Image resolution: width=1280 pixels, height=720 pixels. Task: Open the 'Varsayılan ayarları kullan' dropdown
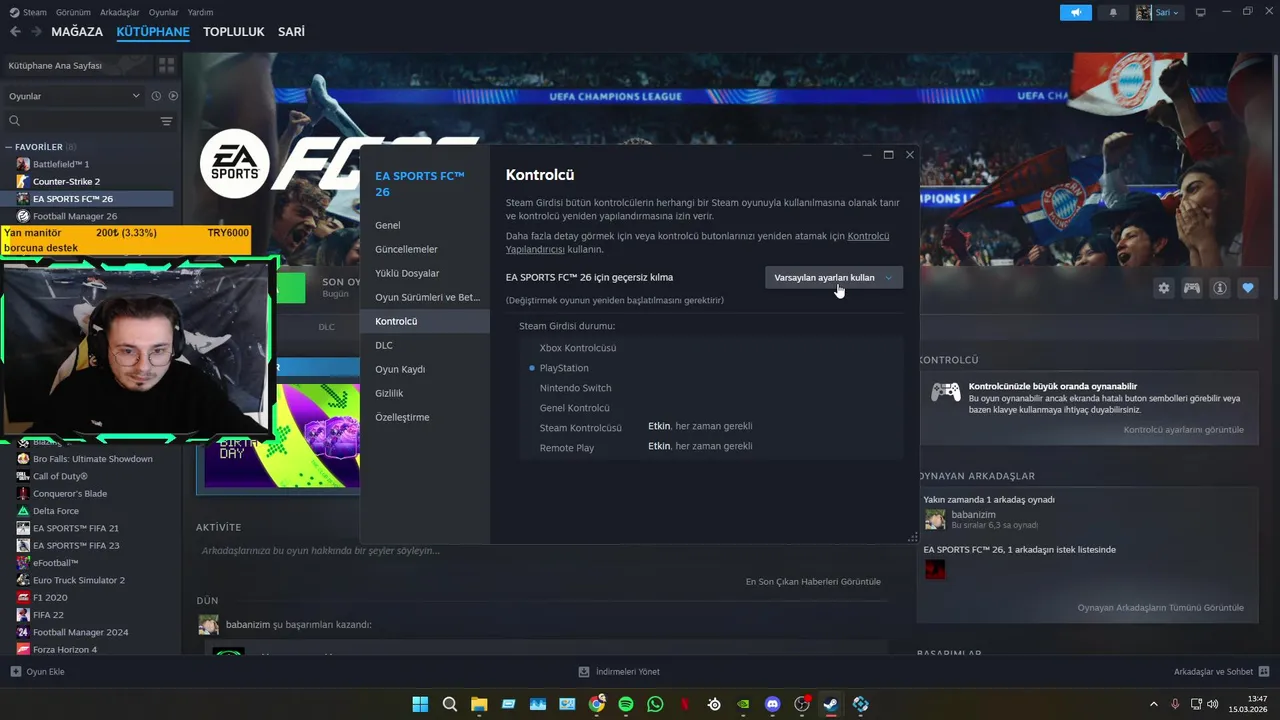(834, 278)
